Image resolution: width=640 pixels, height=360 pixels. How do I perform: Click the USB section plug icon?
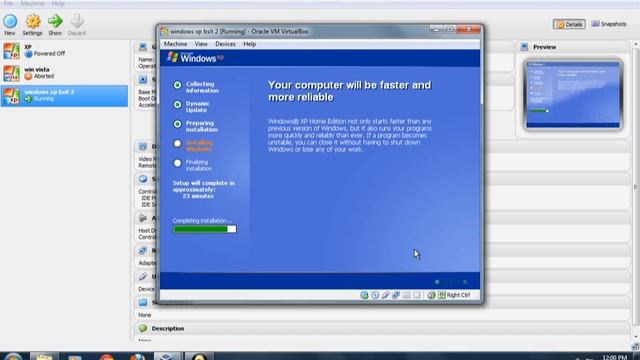point(143,276)
